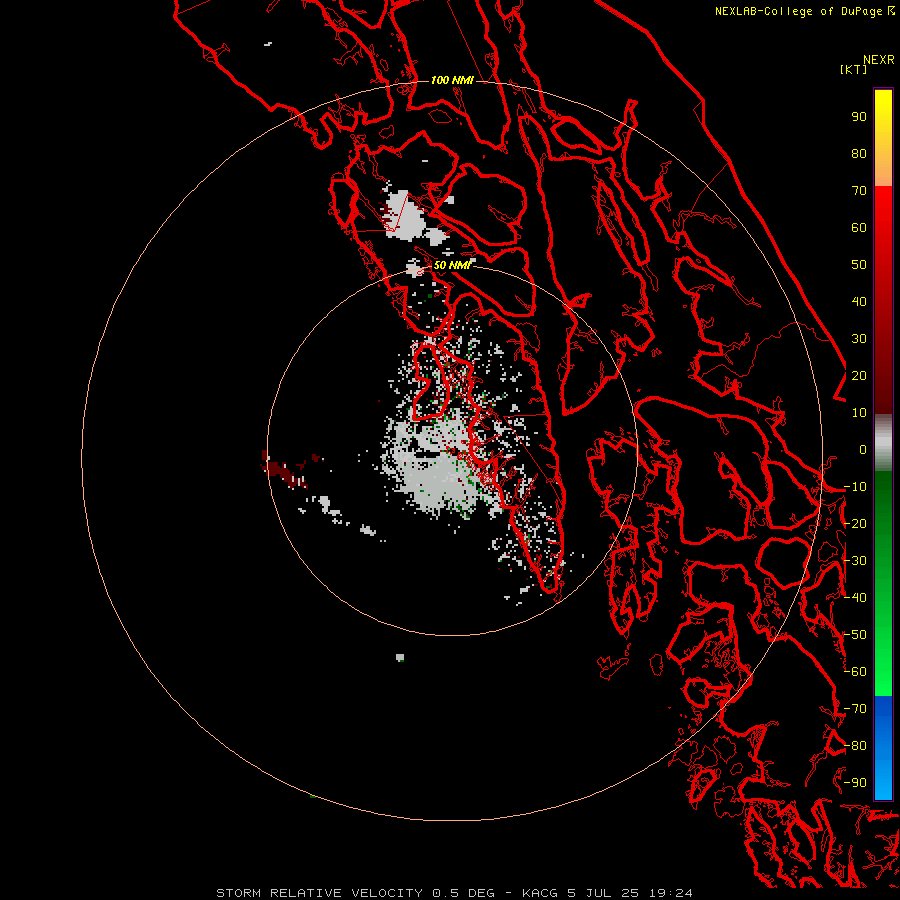Viewport: 900px width, 900px height.
Task: Click the -50 value on the velocity scale
Action: click(x=856, y=635)
